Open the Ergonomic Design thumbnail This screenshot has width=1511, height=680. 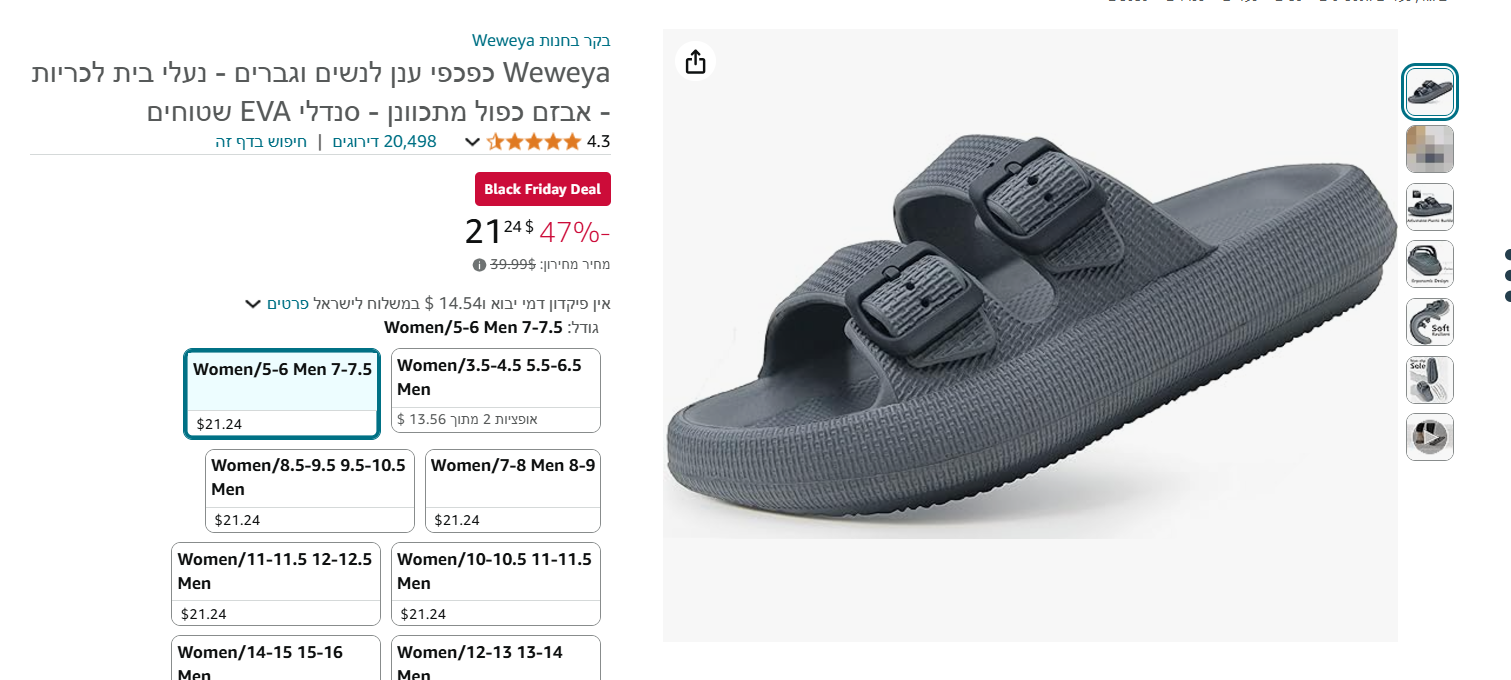1429,264
